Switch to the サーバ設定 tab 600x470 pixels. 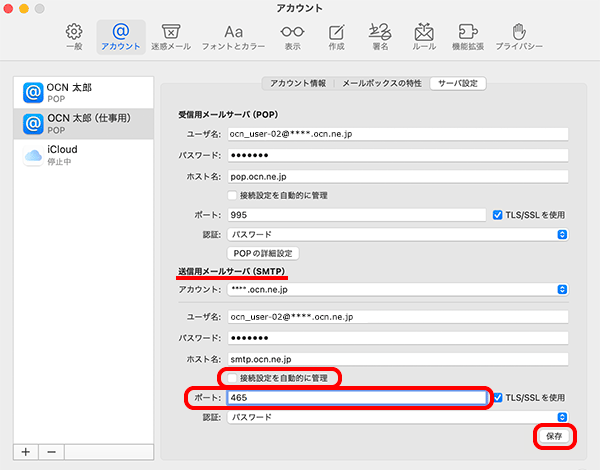pos(458,83)
